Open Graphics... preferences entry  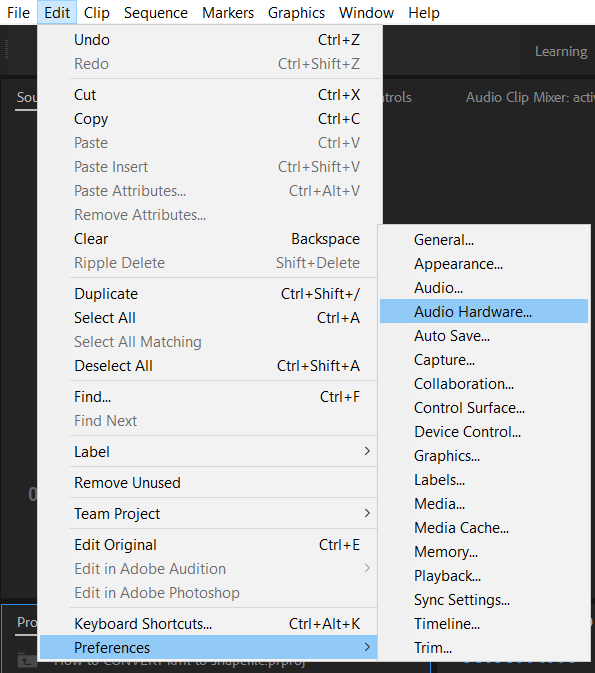484,456
